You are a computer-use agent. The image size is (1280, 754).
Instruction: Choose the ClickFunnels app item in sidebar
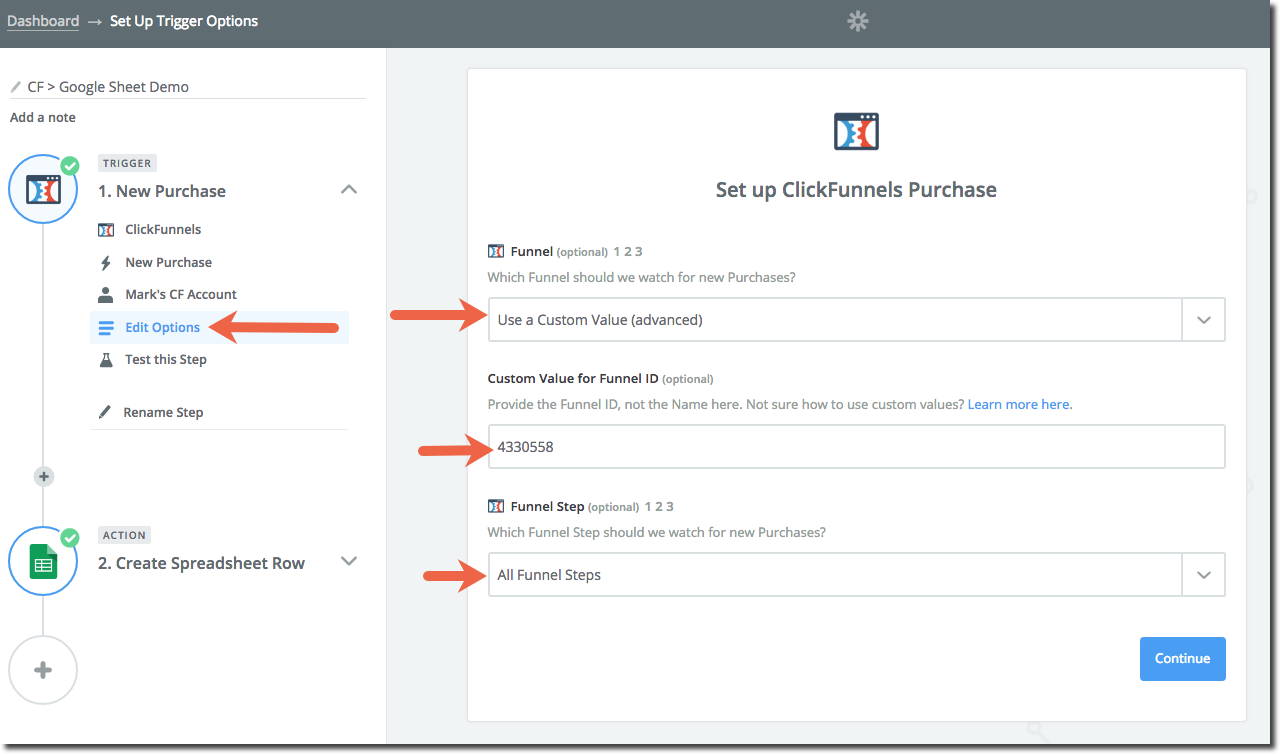click(x=163, y=229)
